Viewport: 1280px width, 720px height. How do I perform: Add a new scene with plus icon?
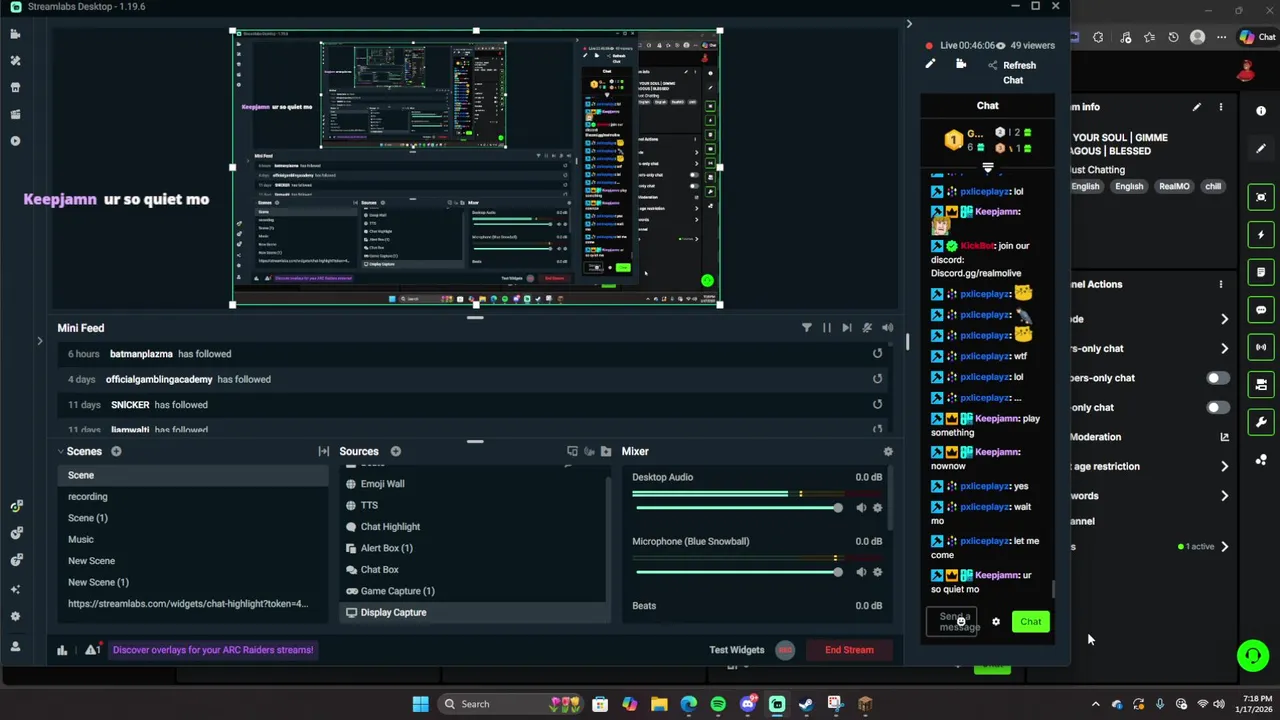116,451
